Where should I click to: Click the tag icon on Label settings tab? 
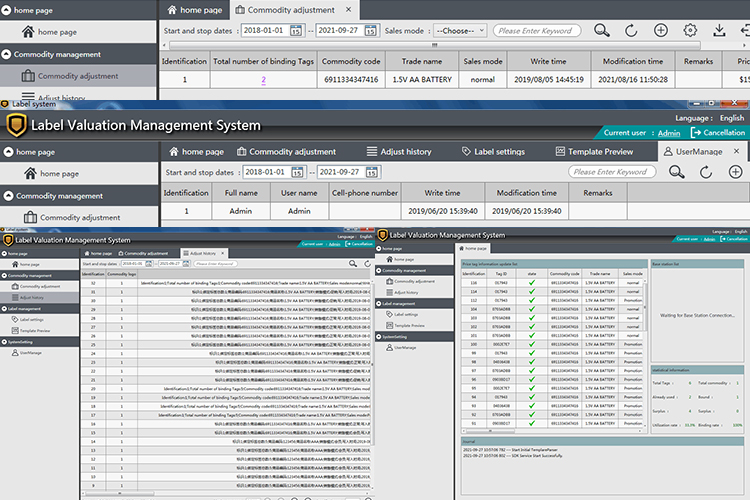tap(467, 152)
